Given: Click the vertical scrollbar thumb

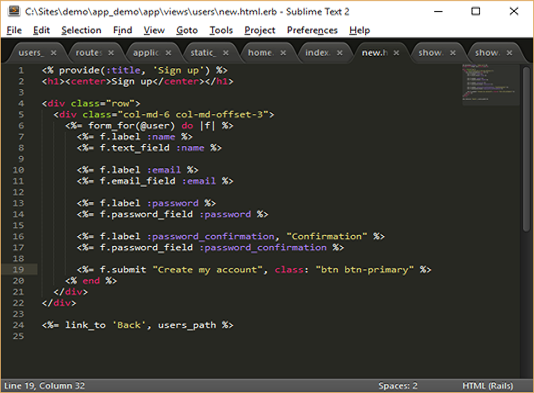Looking at the screenshot, I should pos(527,149).
